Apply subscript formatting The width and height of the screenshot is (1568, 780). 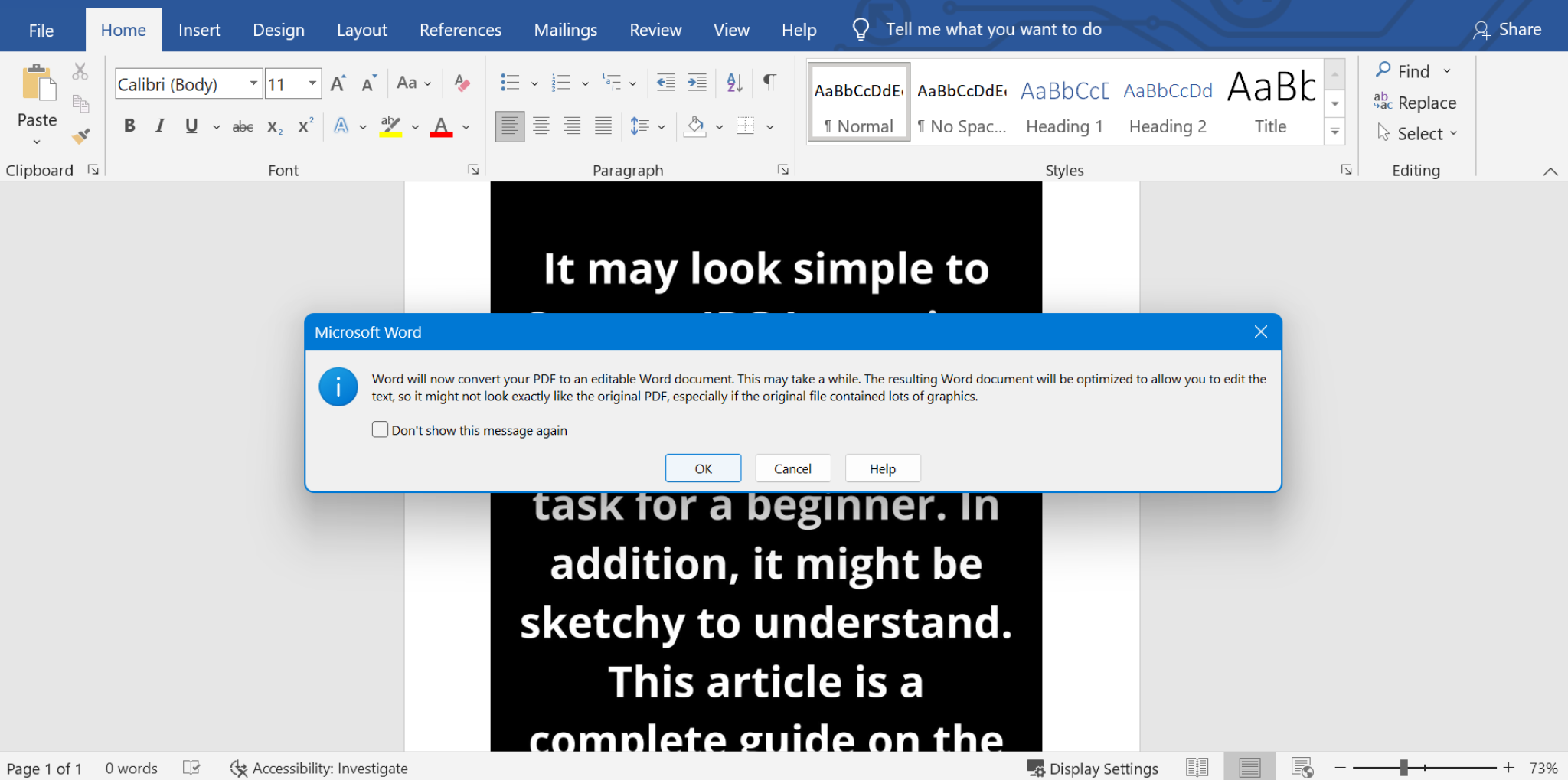pyautogui.click(x=275, y=126)
